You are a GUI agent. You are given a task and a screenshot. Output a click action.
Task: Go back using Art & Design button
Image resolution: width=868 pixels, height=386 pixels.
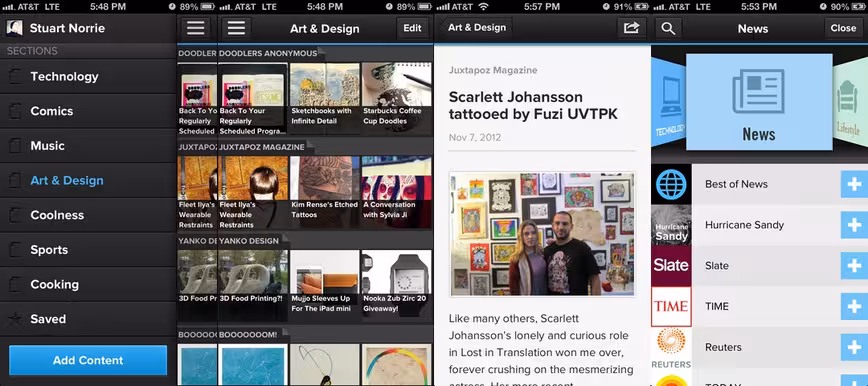pos(476,28)
